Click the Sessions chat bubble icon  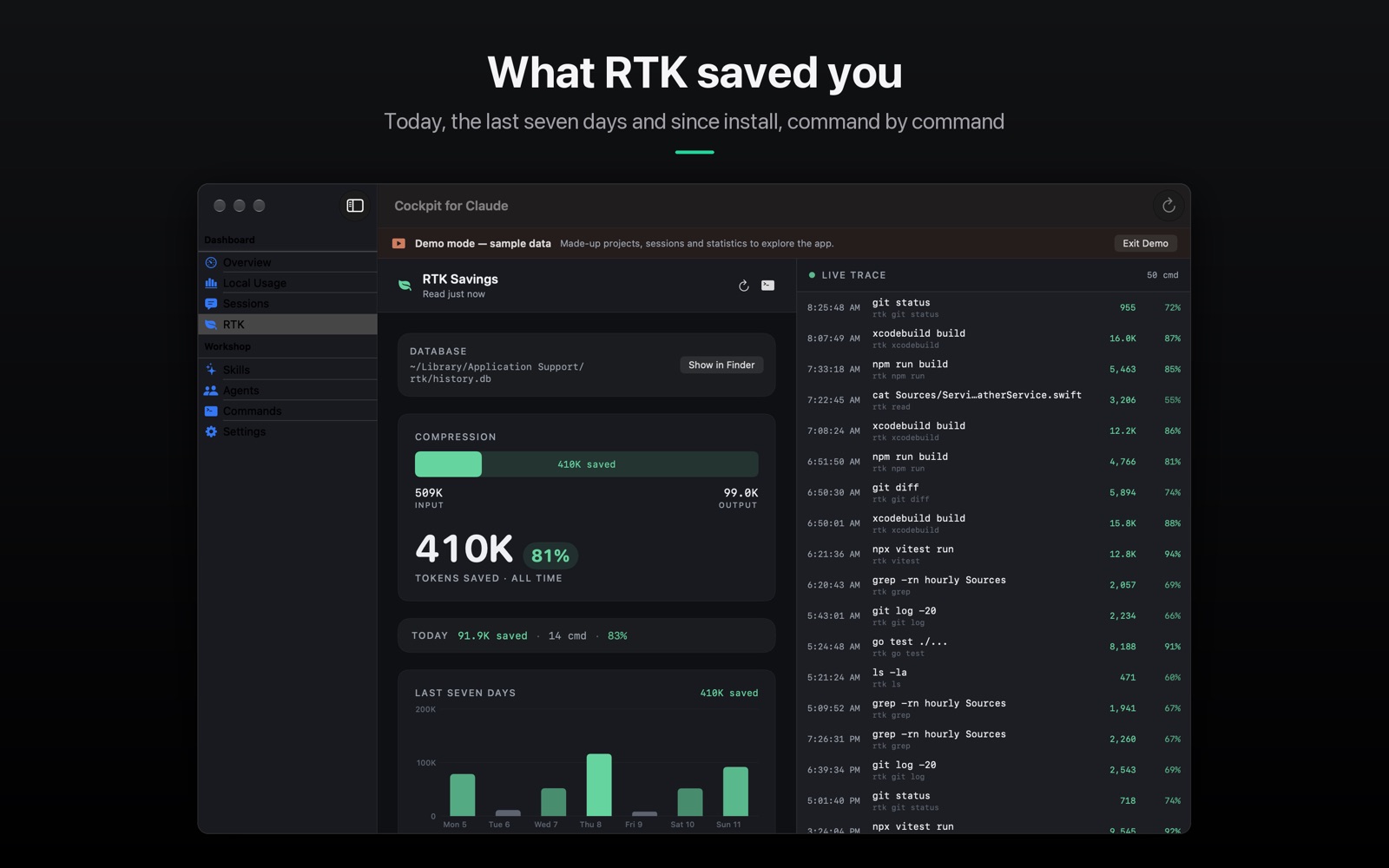(211, 304)
